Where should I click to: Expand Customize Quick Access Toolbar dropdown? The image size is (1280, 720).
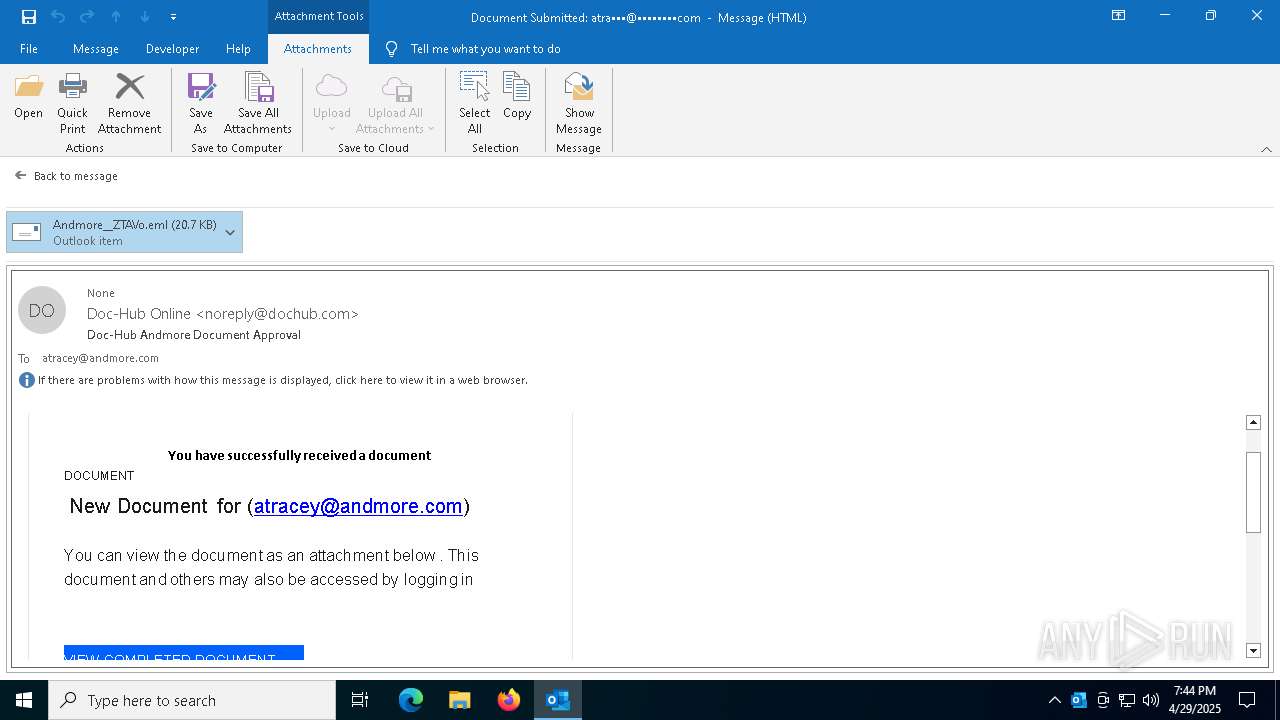coord(174,17)
